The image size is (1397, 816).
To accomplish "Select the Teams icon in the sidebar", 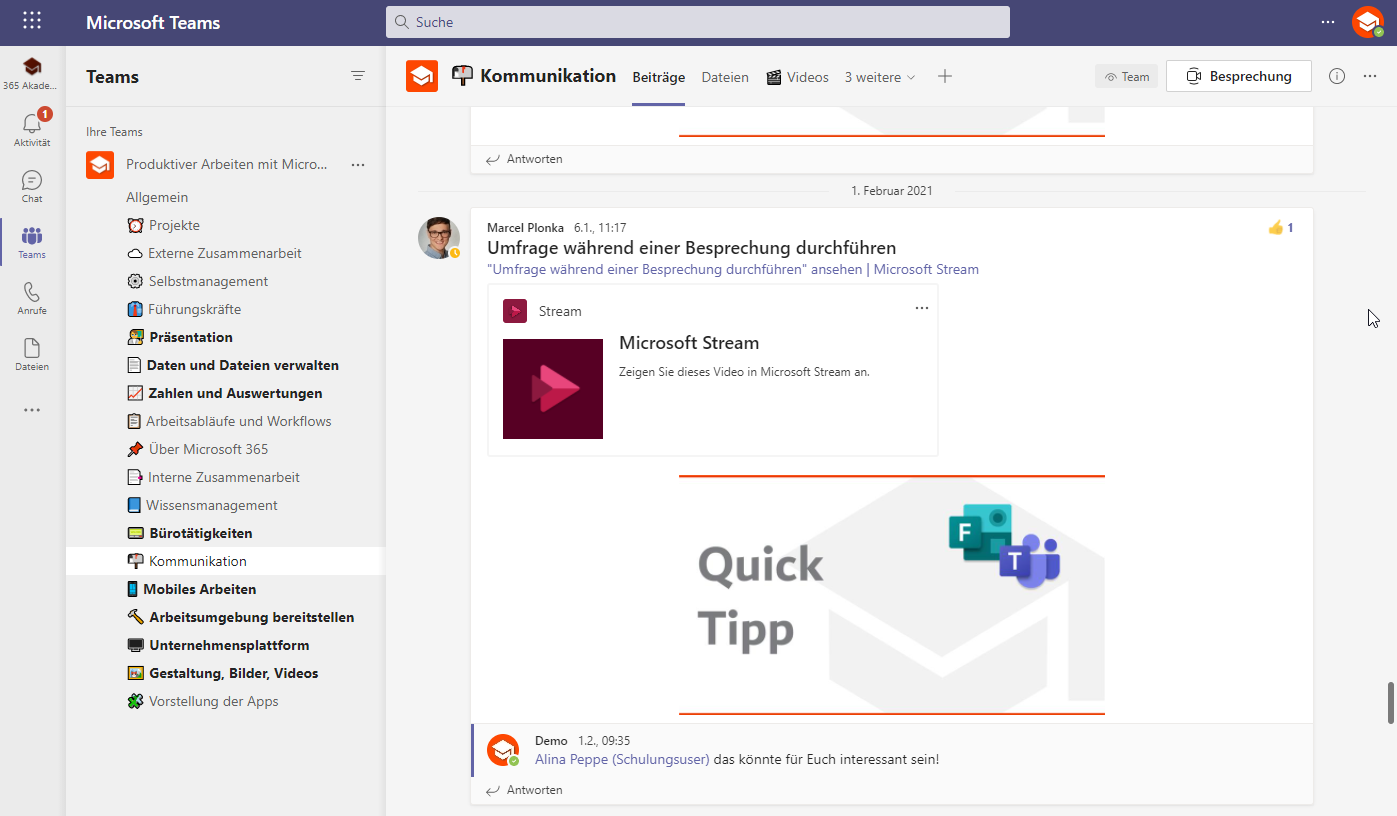I will point(32,236).
